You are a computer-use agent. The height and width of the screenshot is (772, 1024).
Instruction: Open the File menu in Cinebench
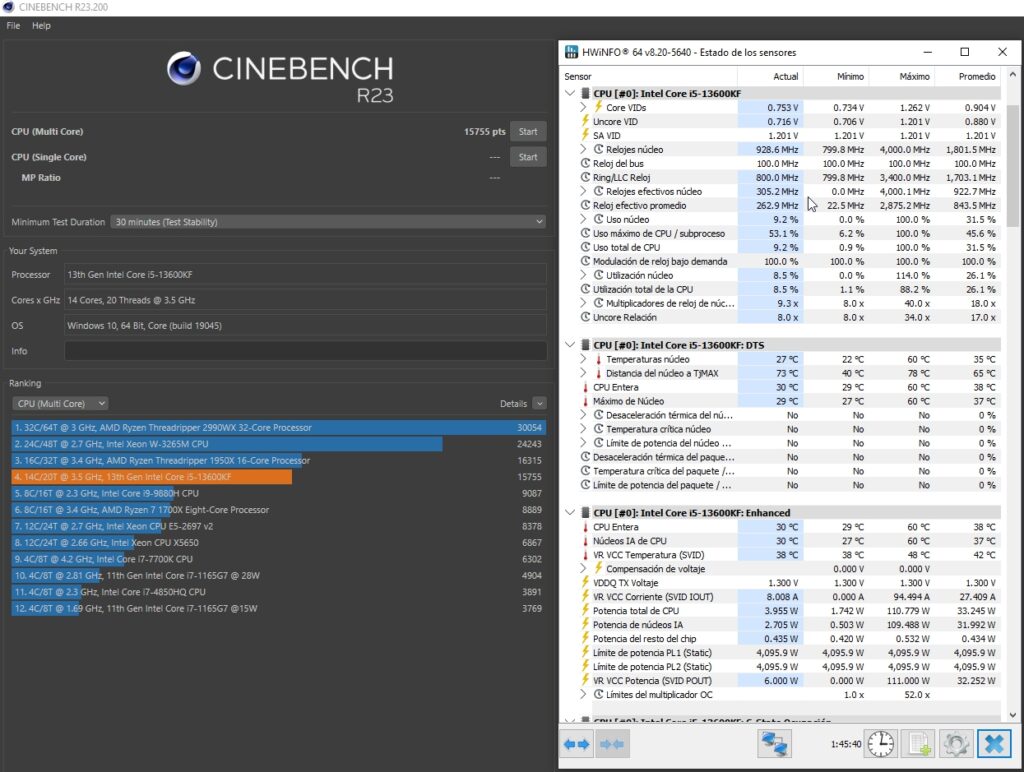pyautogui.click(x=13, y=25)
